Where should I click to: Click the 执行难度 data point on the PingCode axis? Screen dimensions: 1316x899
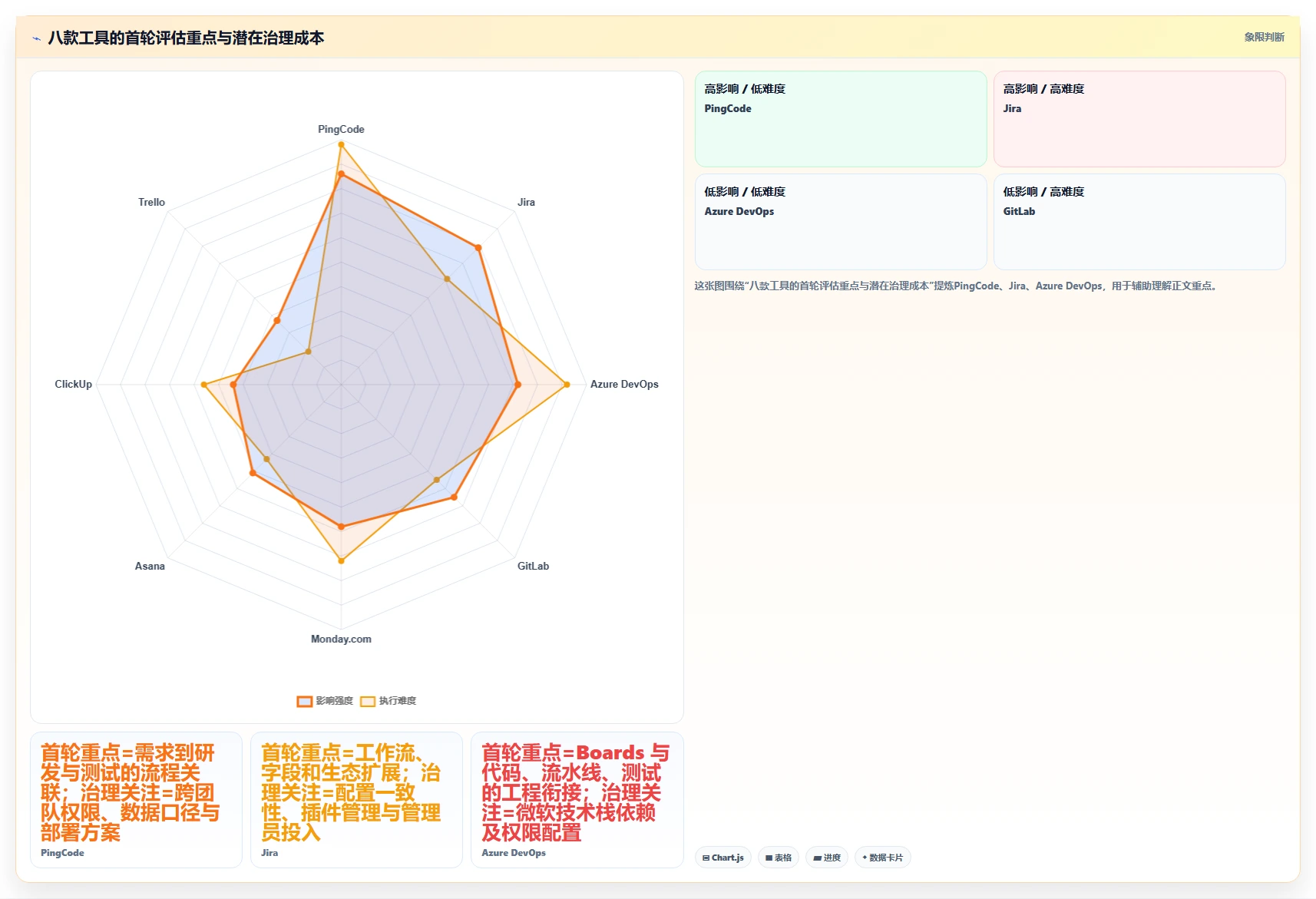pos(341,144)
